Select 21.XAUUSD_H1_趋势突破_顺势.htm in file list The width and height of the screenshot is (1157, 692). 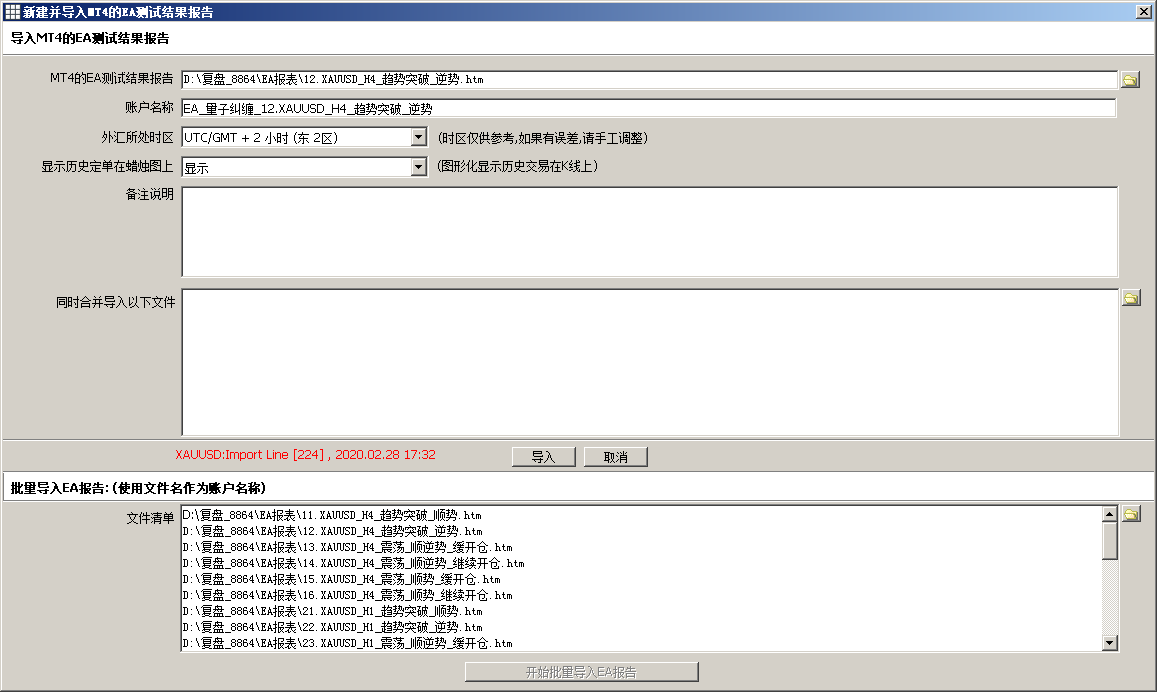pyautogui.click(x=333, y=611)
